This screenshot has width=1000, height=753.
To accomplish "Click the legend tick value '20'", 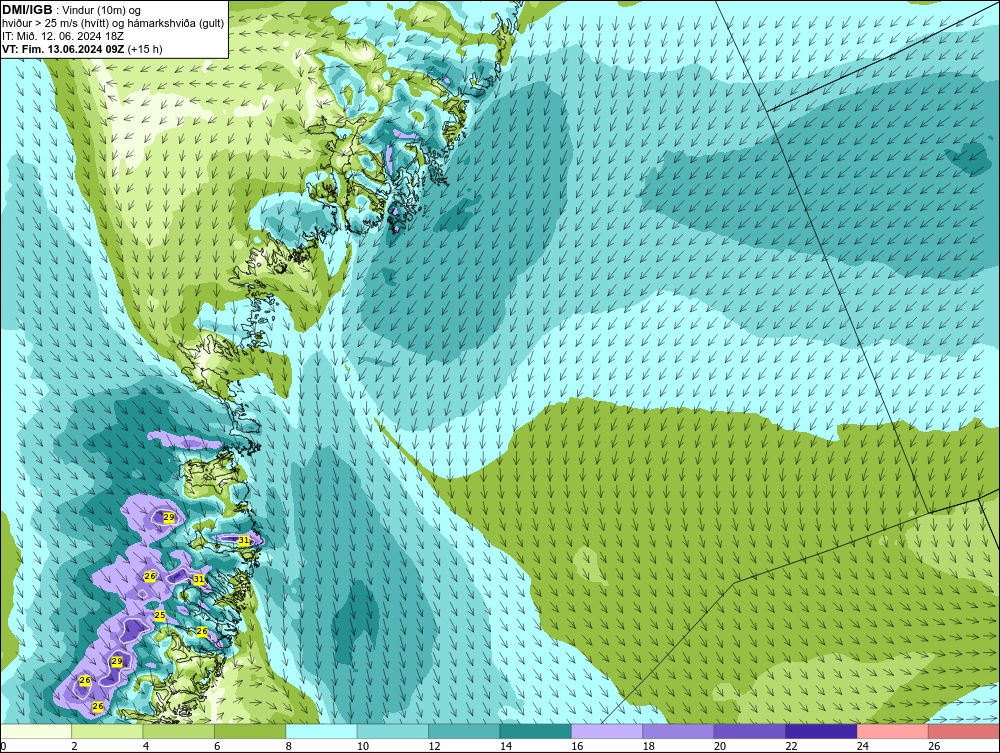I will (720, 746).
